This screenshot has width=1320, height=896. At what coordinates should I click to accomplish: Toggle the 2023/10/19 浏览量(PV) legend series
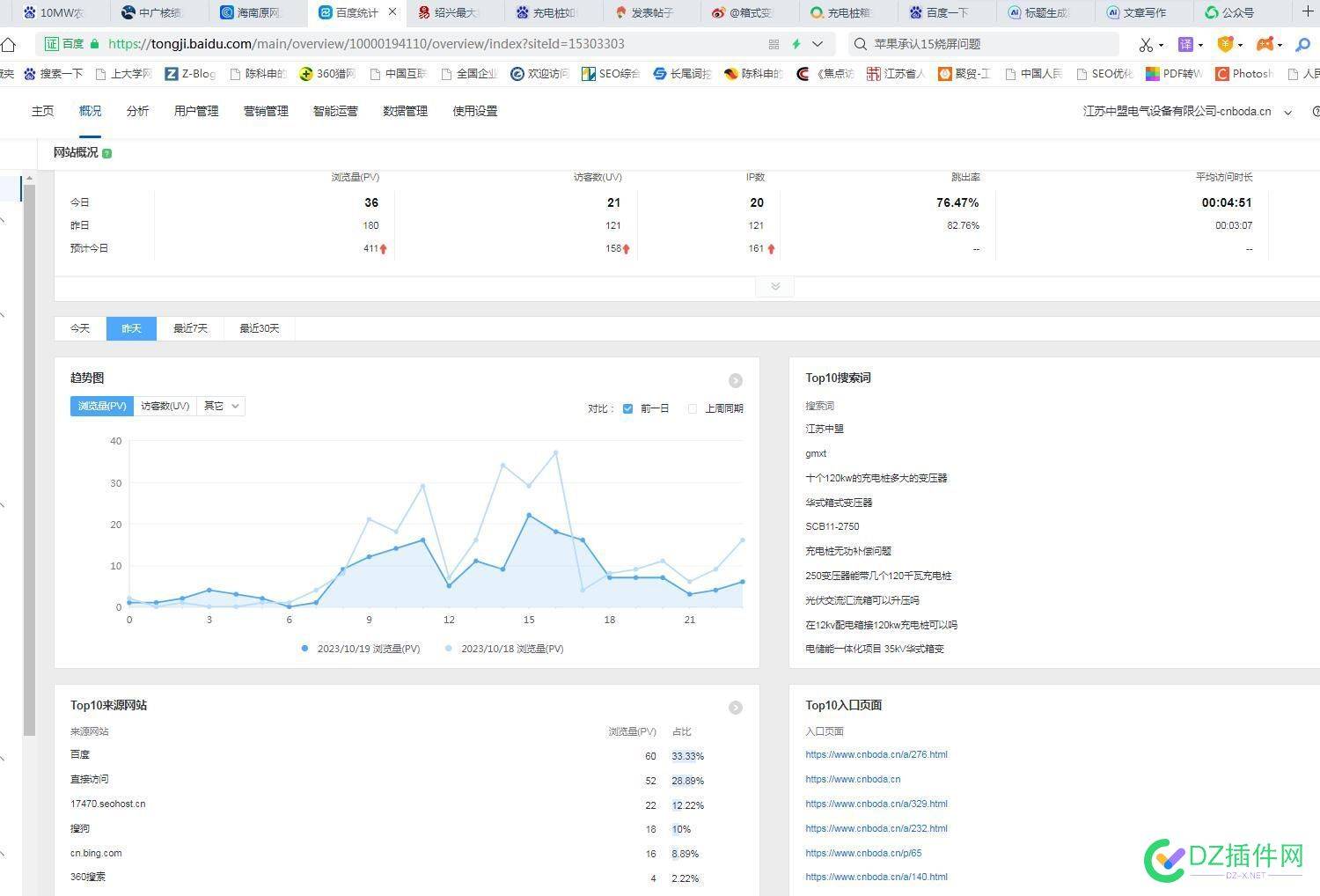click(361, 649)
